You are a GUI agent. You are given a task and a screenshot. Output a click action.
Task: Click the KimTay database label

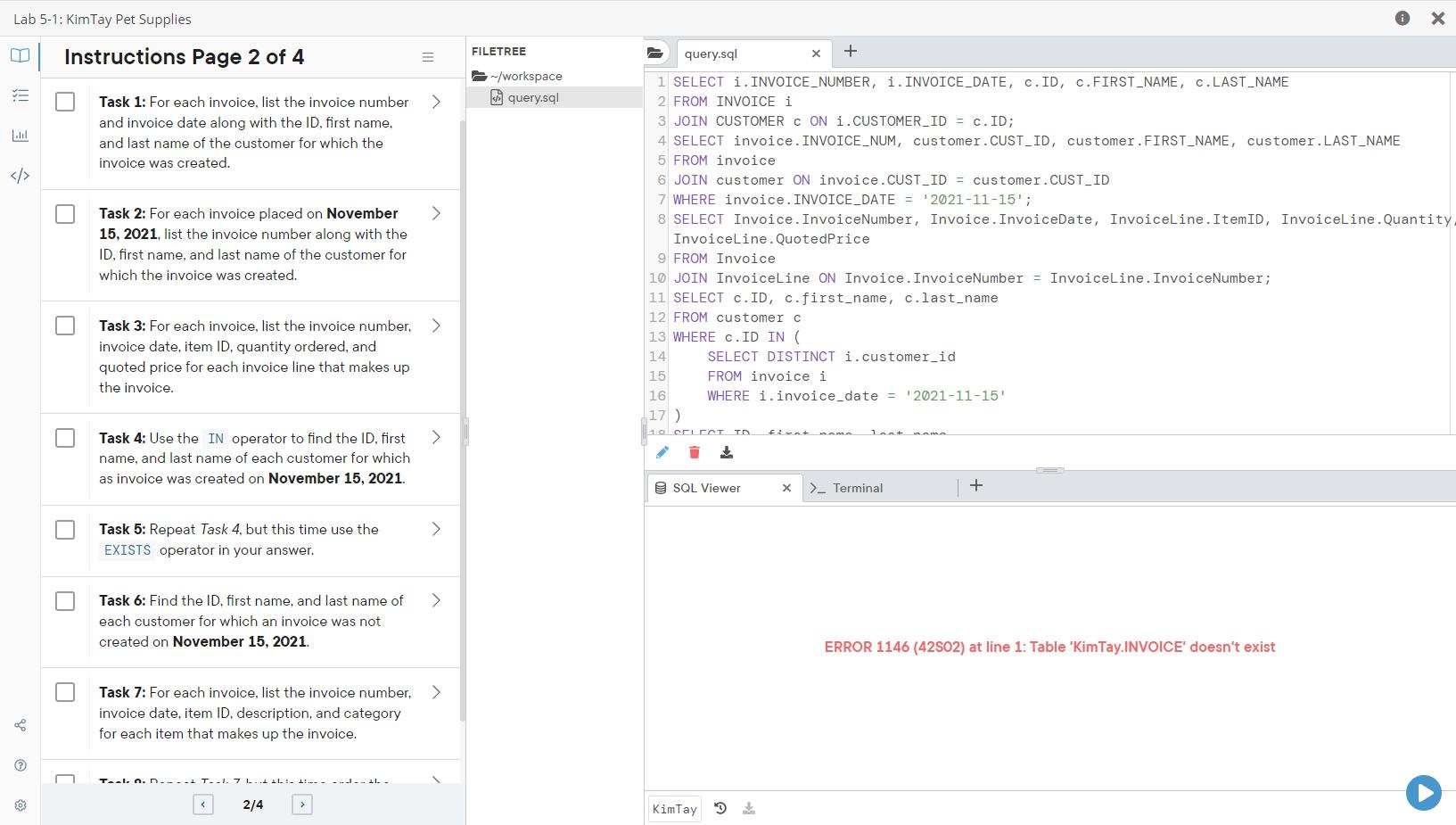click(675, 809)
